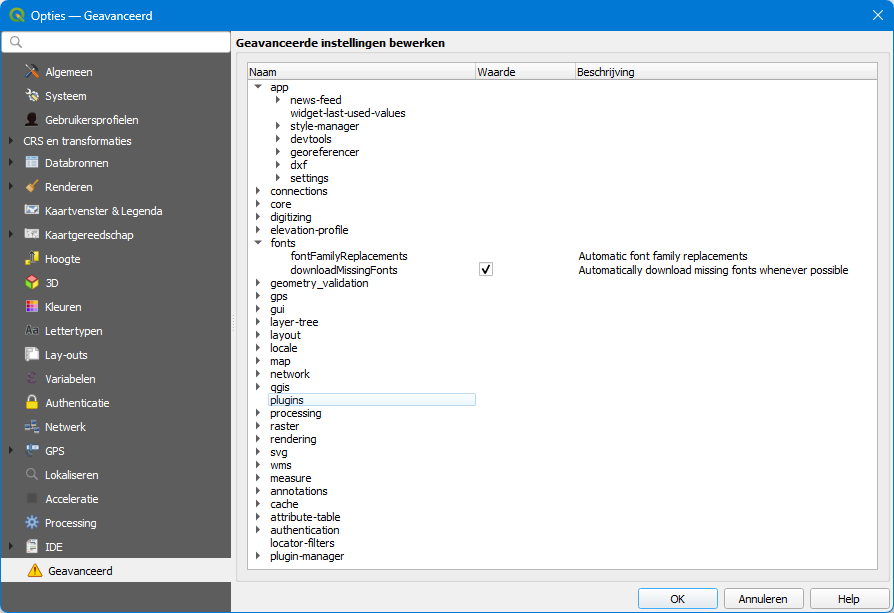Open the Databronnen table icon
Image resolution: width=894 pixels, height=613 pixels.
32,163
